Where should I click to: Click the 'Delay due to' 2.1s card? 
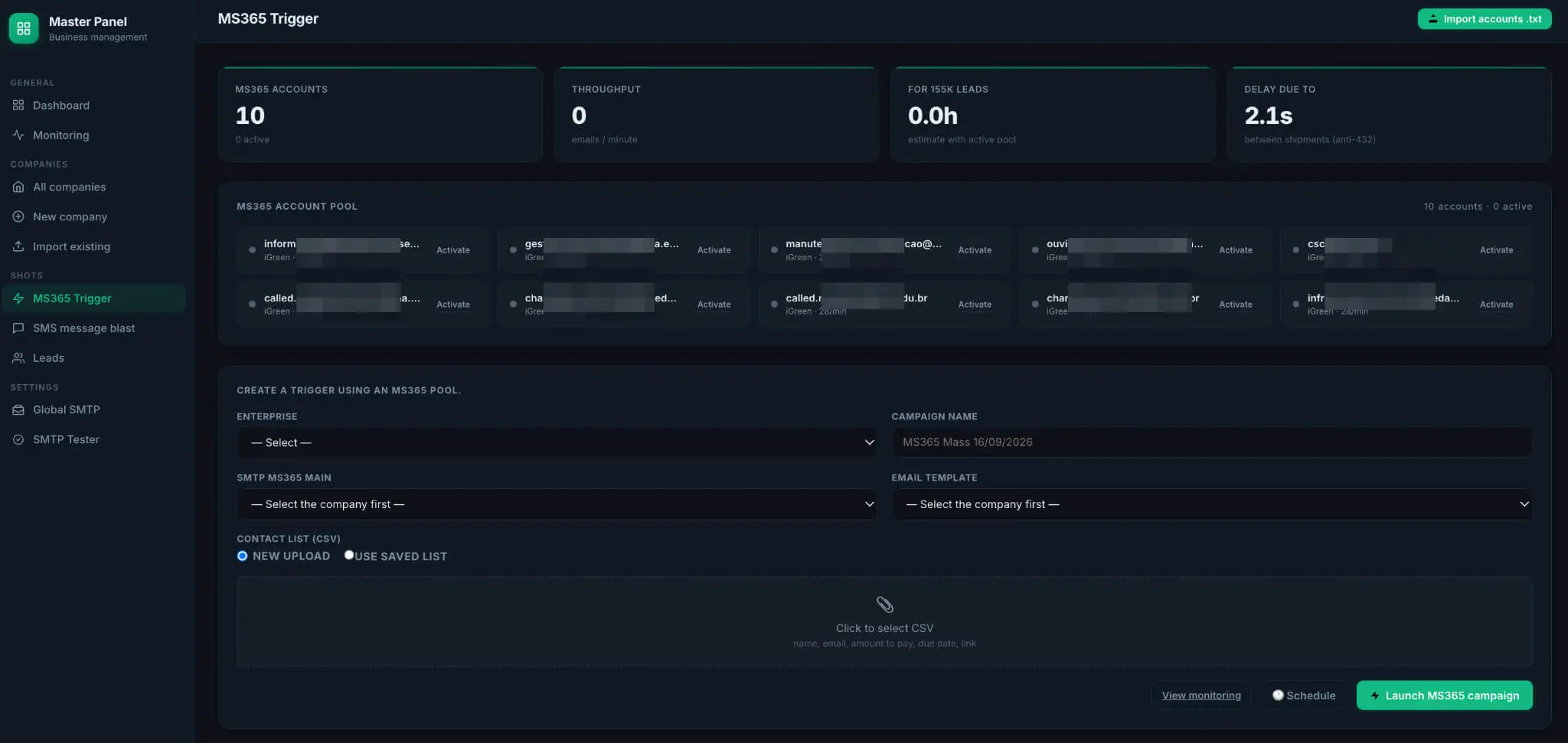[1389, 114]
